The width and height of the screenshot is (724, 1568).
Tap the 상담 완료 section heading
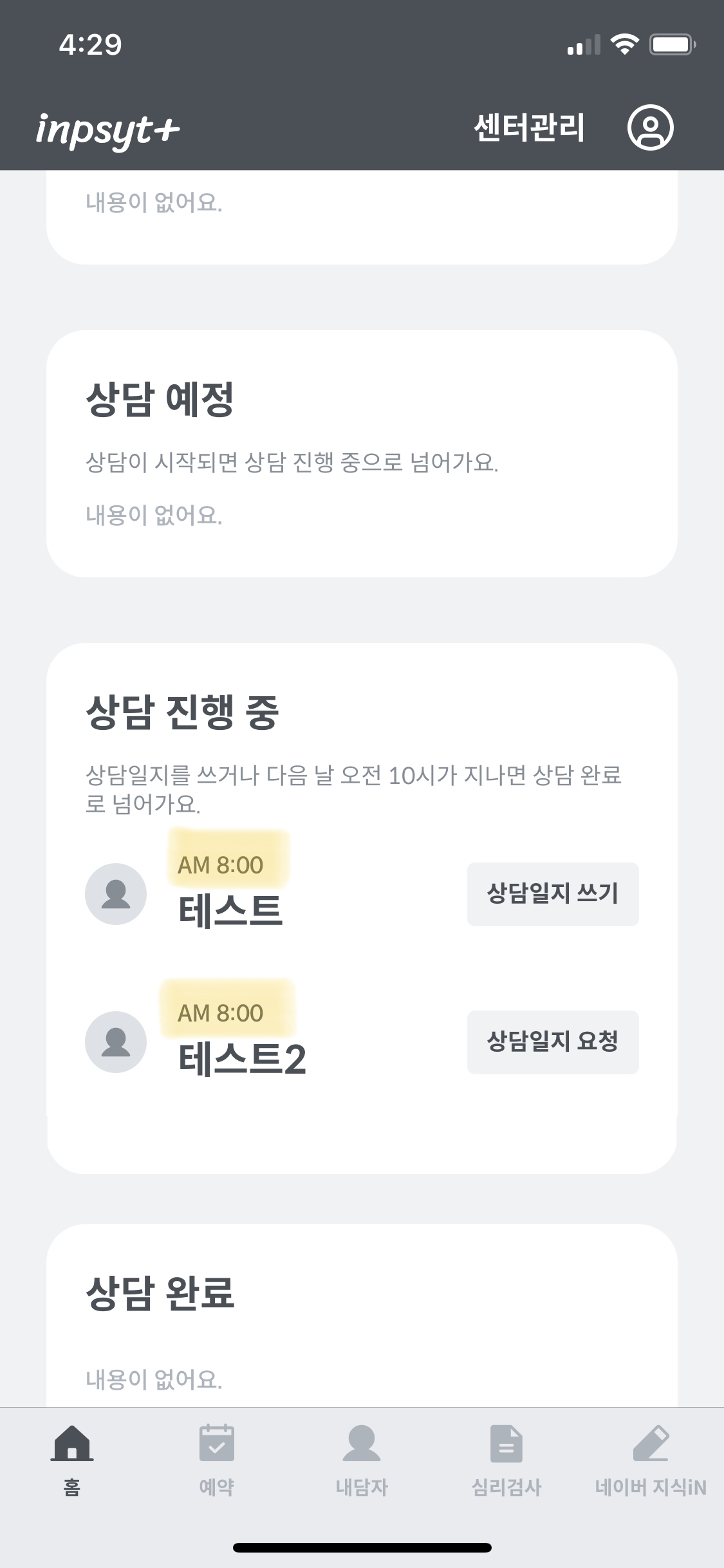(x=160, y=1293)
